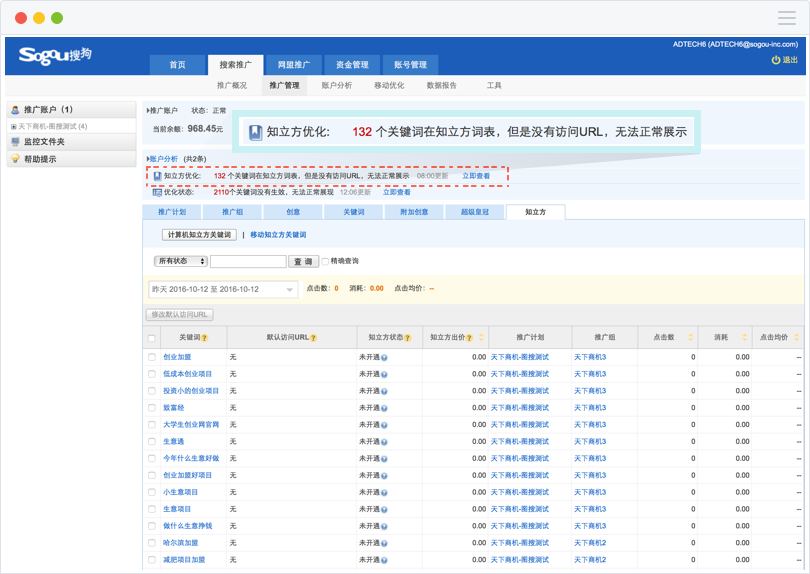810x574 pixels.
Task: Select the 账户分析 sub-menu item
Action: 337,85
